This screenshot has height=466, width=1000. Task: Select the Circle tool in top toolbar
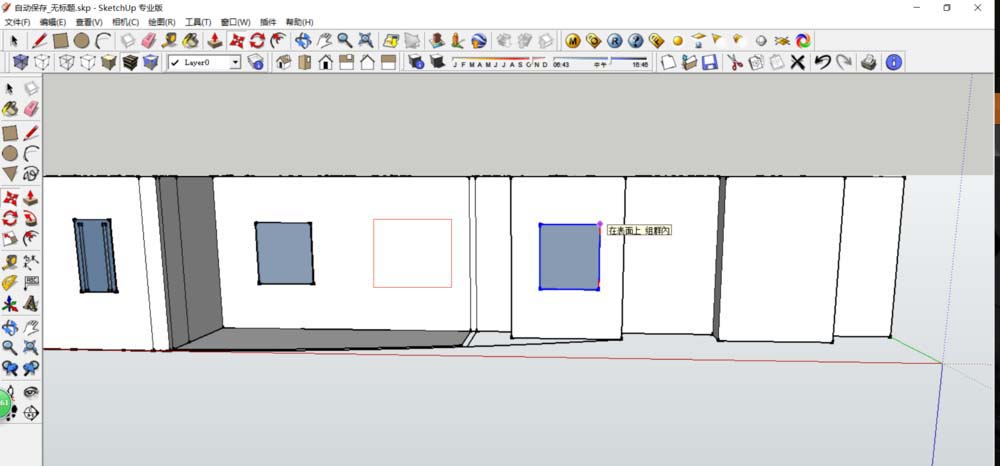(81, 41)
